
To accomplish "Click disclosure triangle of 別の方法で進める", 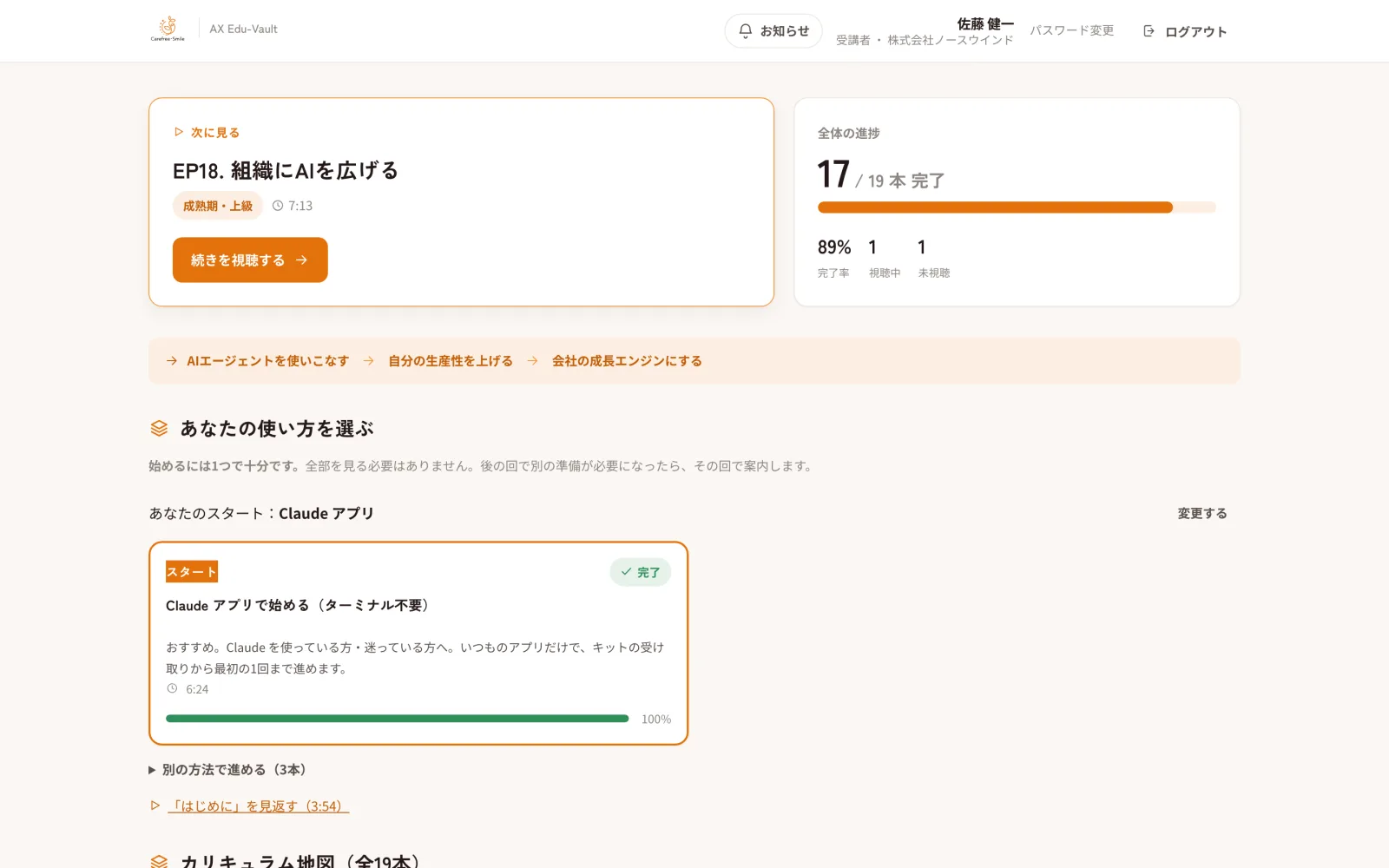I will (153, 770).
